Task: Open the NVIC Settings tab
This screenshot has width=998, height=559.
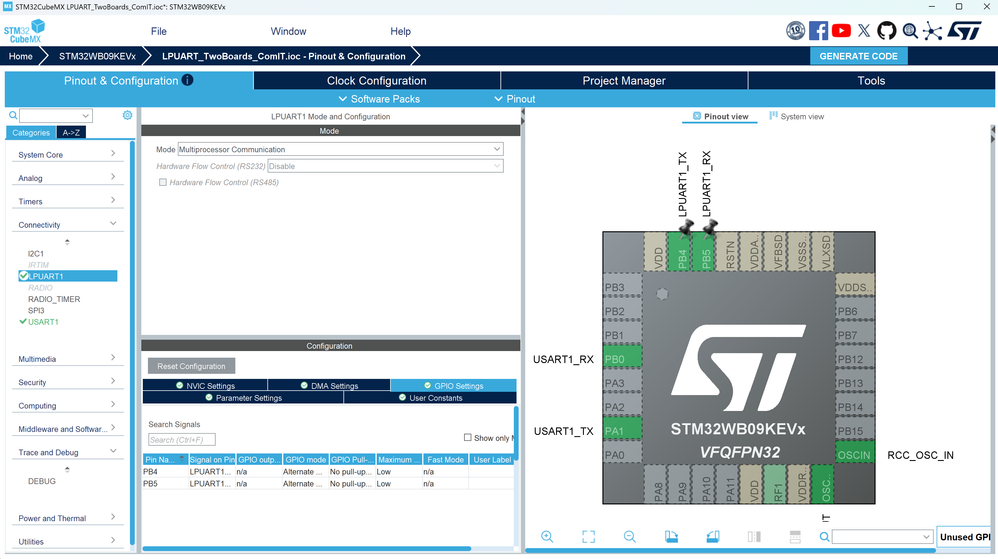Action: [x=205, y=385]
